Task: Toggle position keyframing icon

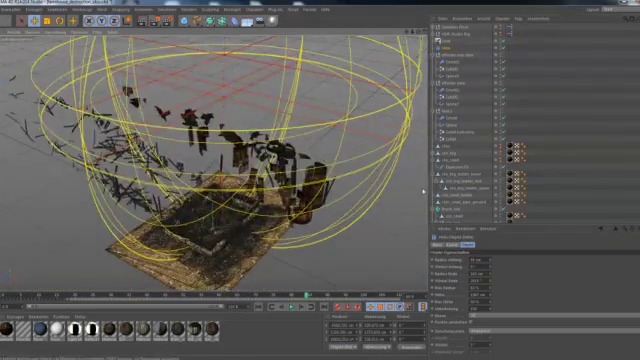Action: coord(370,307)
